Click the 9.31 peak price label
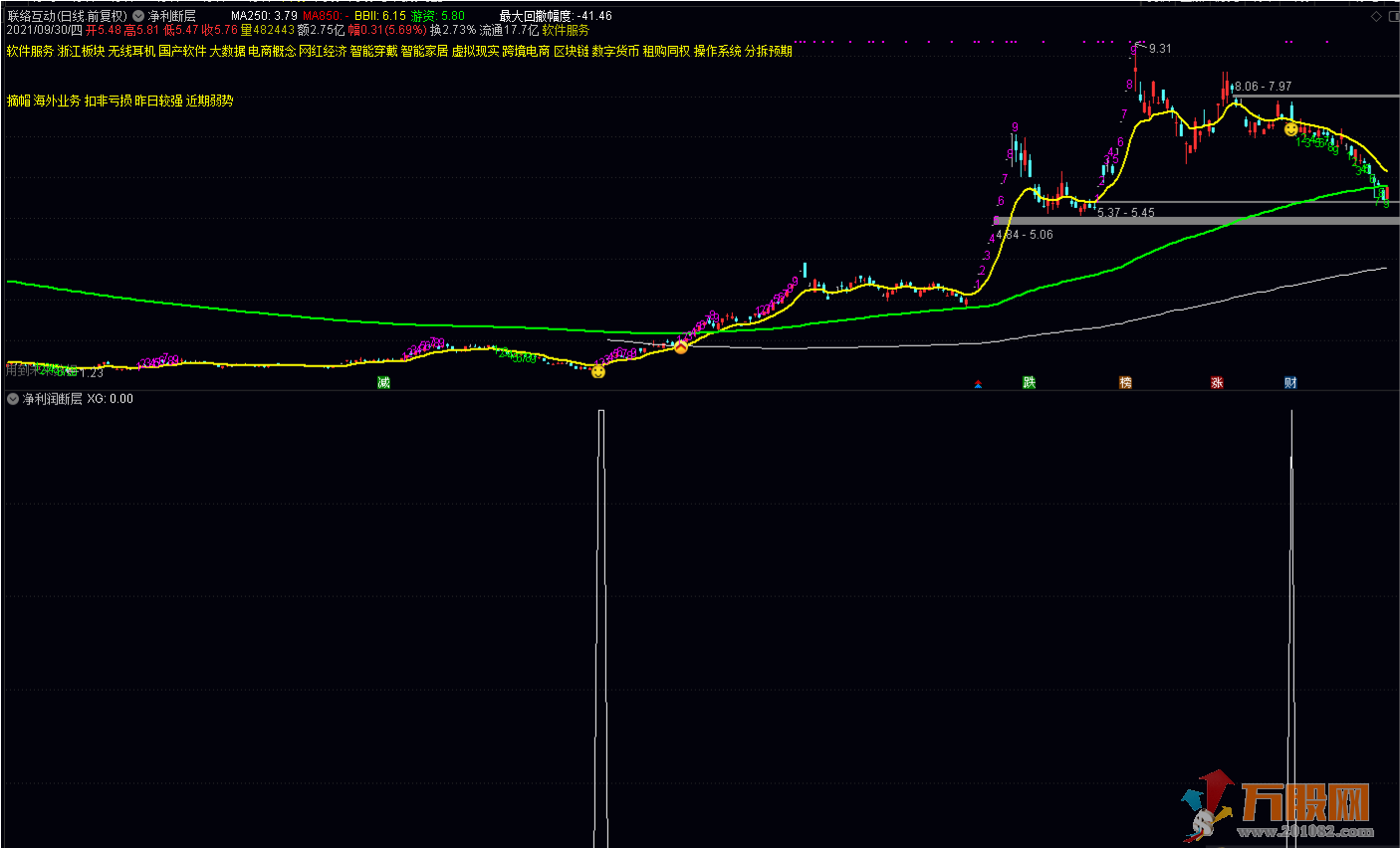Screen dimensions: 1400x848 pyautogui.click(x=1160, y=49)
